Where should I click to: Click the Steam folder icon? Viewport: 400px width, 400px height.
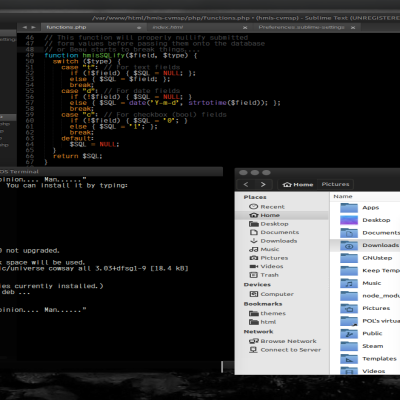tap(349, 346)
